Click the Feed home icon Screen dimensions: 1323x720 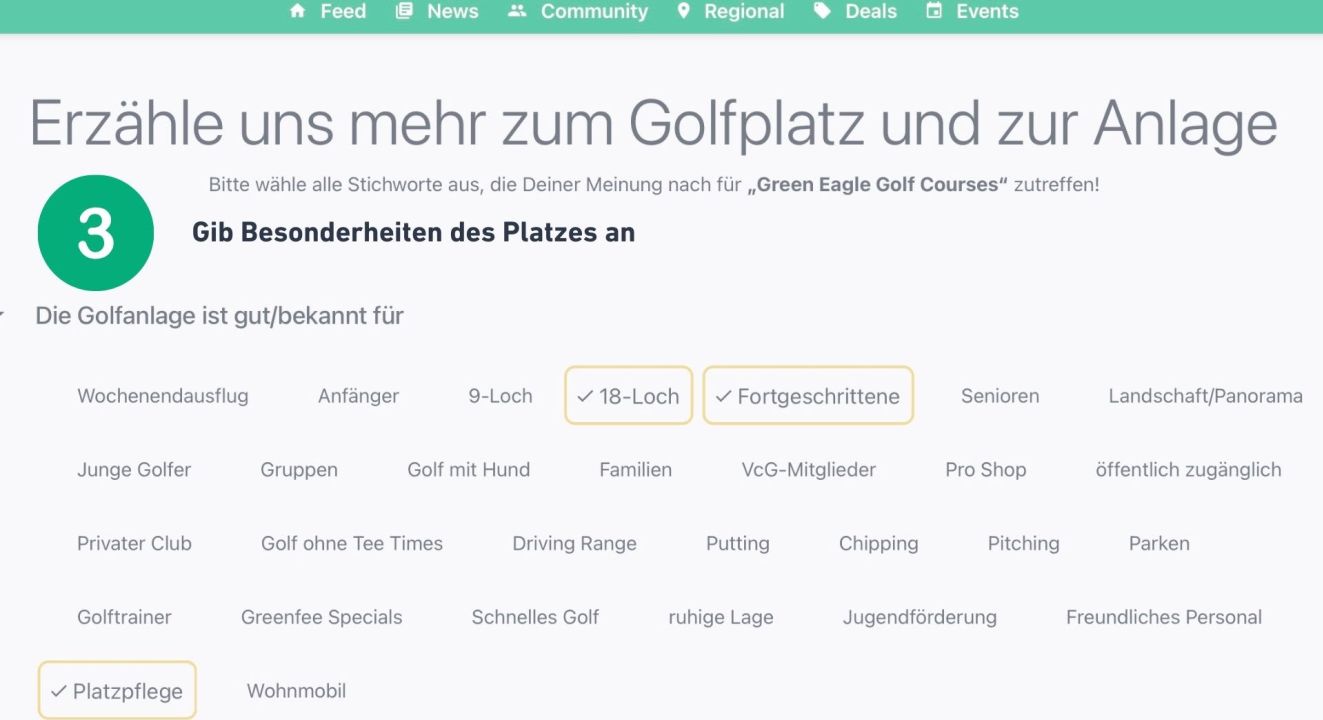point(297,11)
